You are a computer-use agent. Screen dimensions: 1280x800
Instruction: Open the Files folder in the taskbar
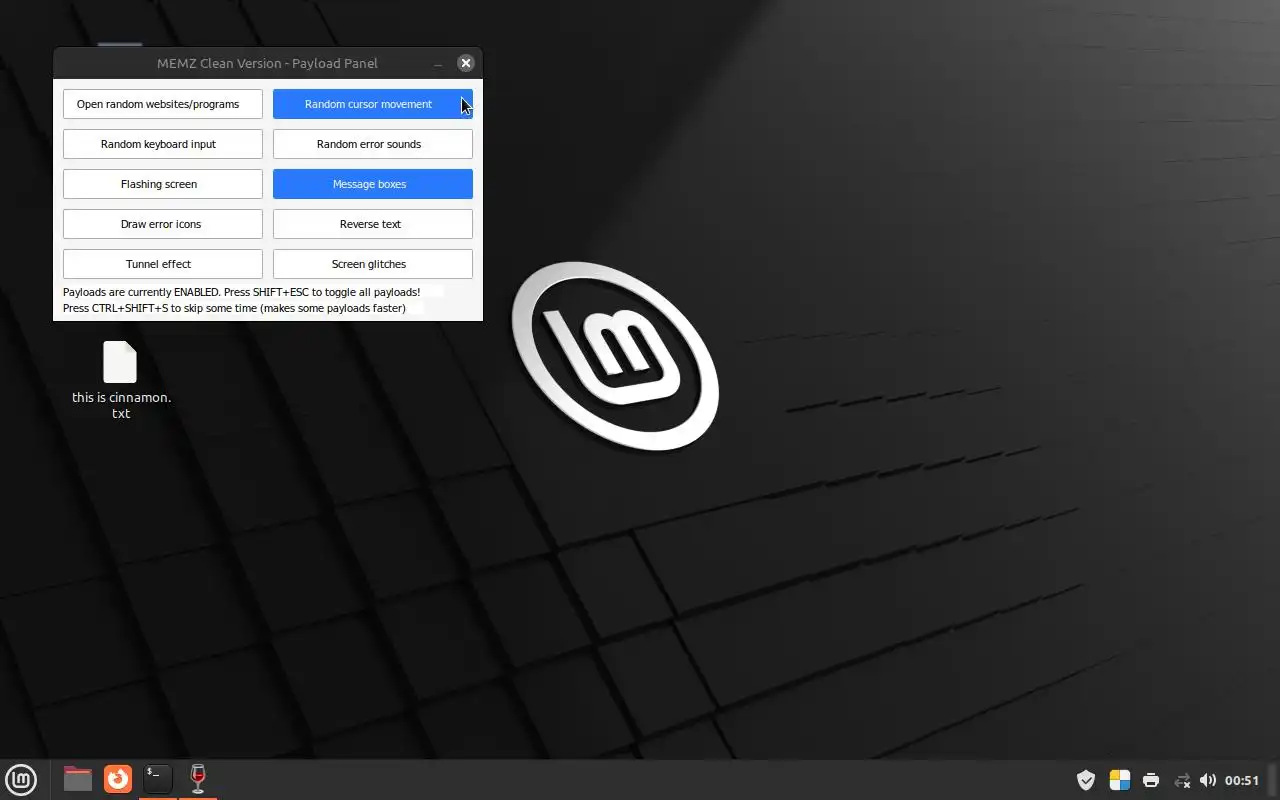click(x=77, y=779)
